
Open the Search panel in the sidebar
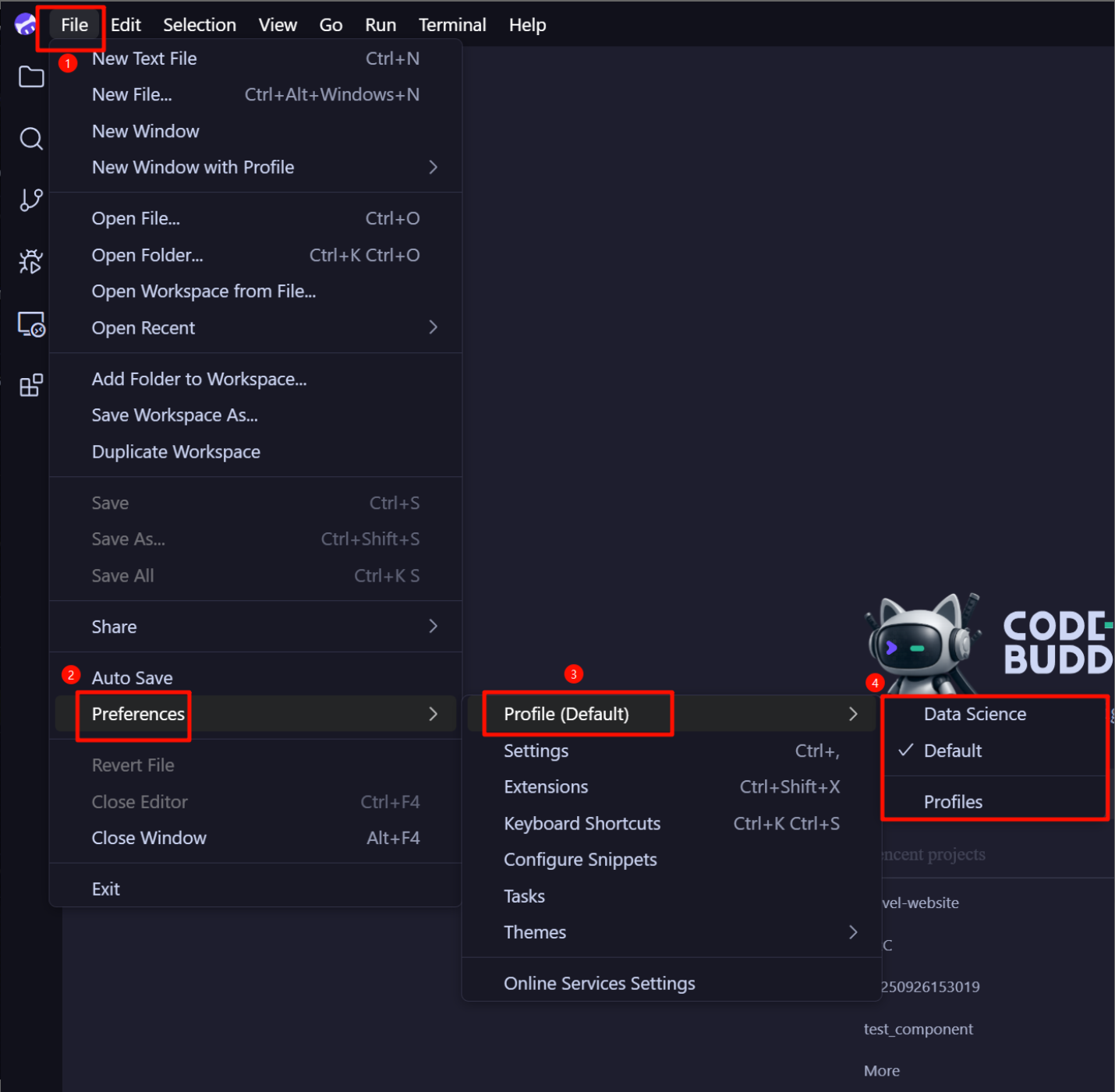(x=30, y=139)
